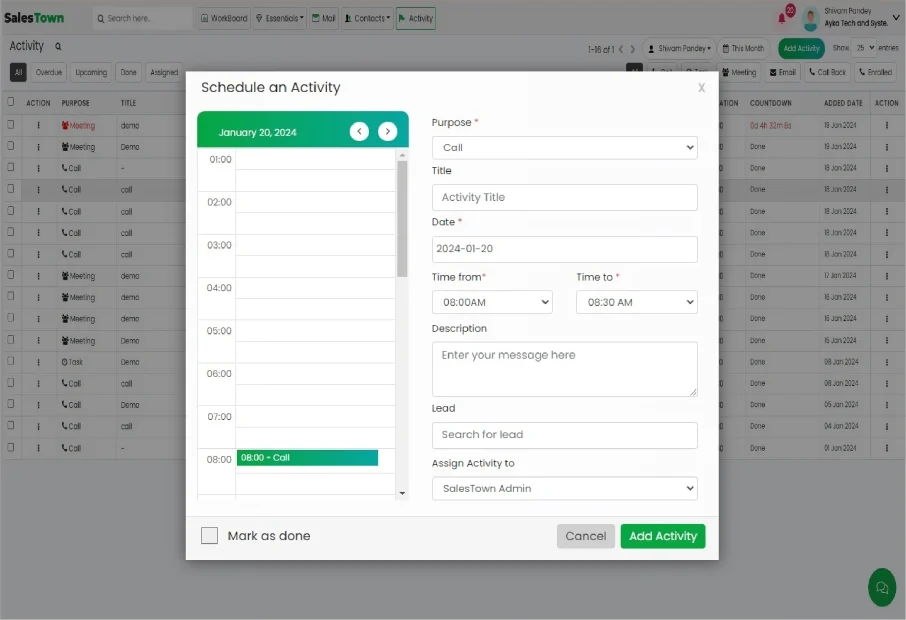Open the notifications bell

click(782, 18)
